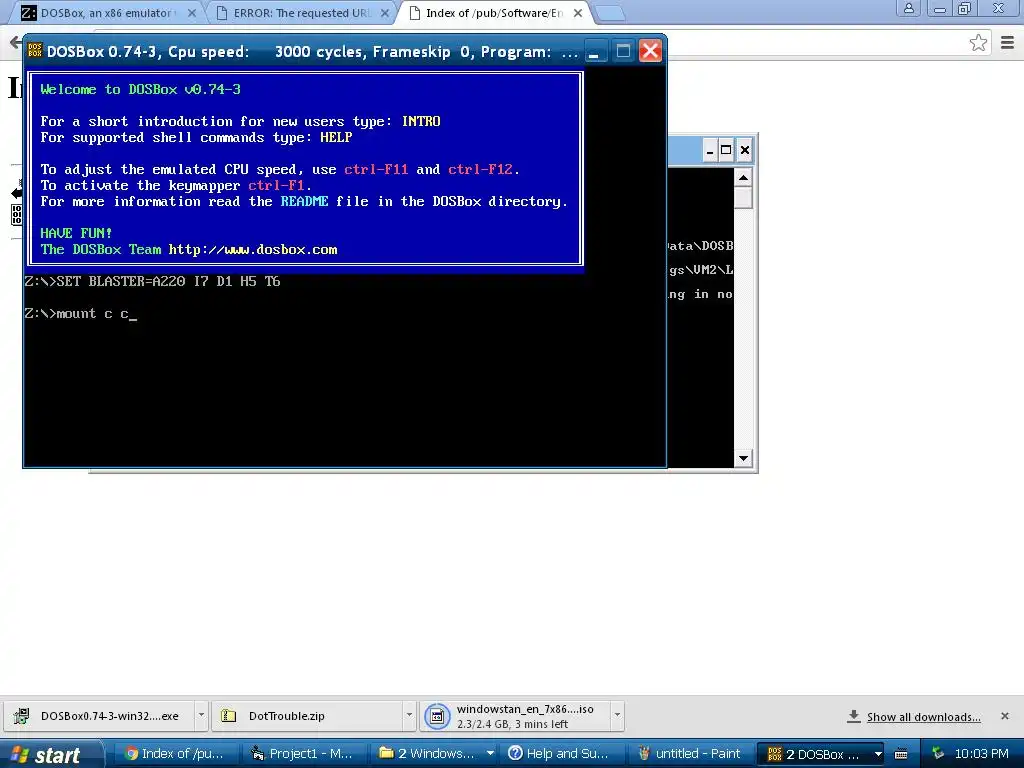Click the README word in welcome text
Screen dimensions: 1024x768
(x=304, y=201)
